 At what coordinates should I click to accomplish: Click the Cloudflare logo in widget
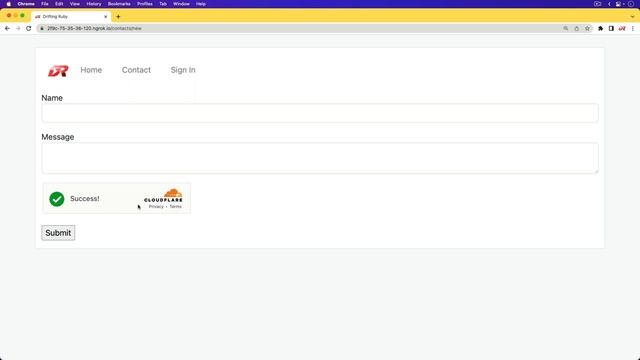164,196
